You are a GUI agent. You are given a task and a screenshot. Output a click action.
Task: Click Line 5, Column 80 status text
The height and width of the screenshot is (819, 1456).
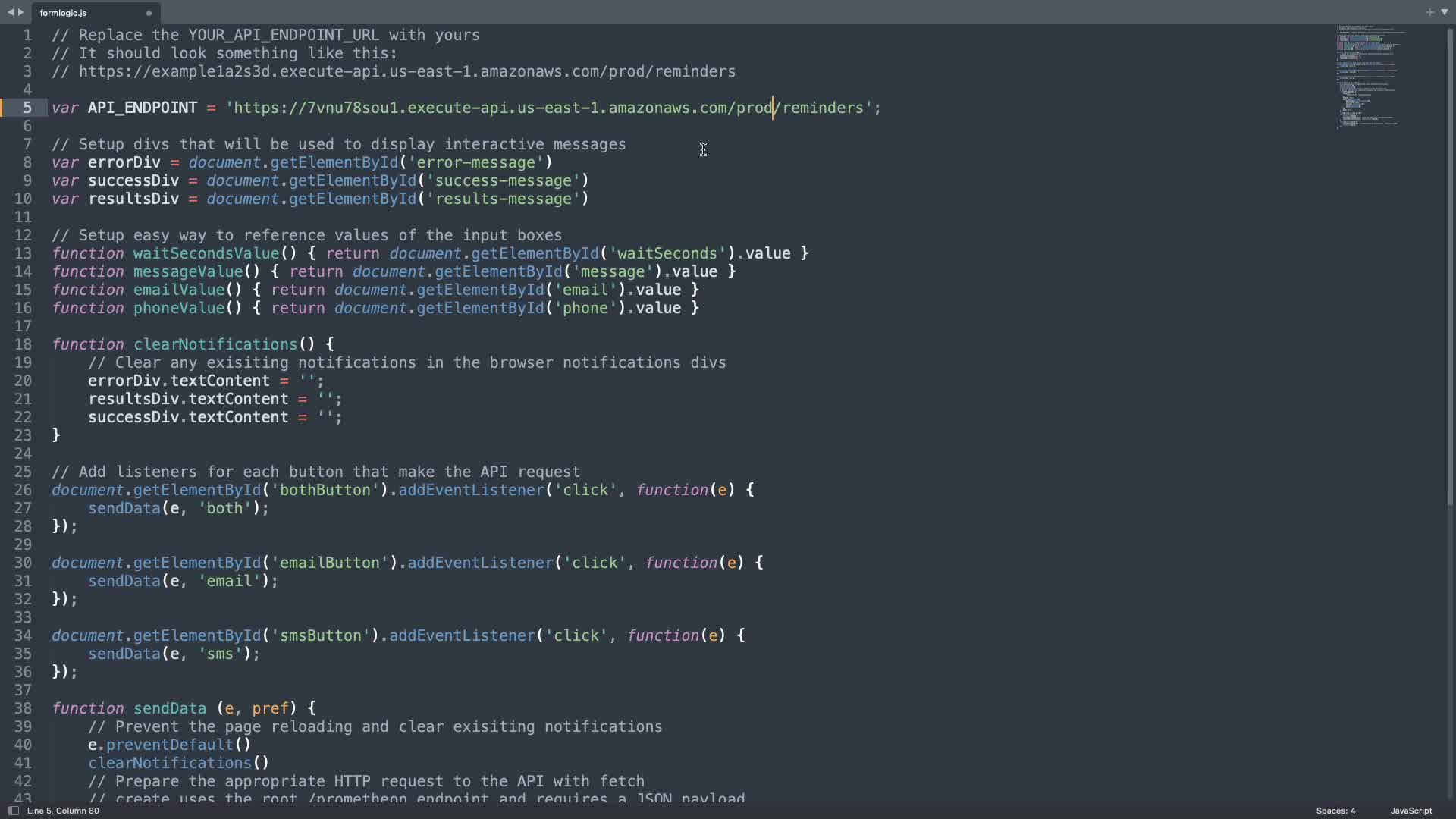63,811
